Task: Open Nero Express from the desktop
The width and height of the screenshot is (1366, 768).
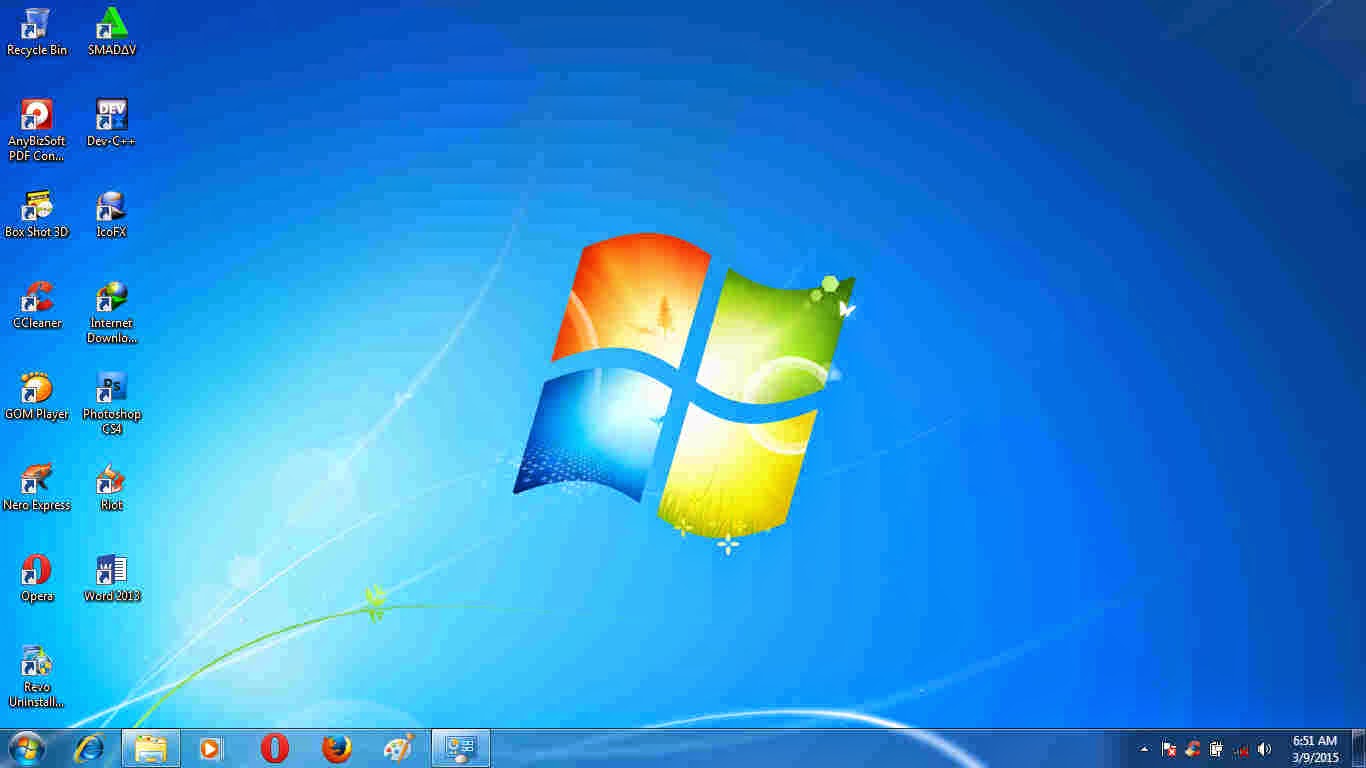Action: pyautogui.click(x=37, y=478)
